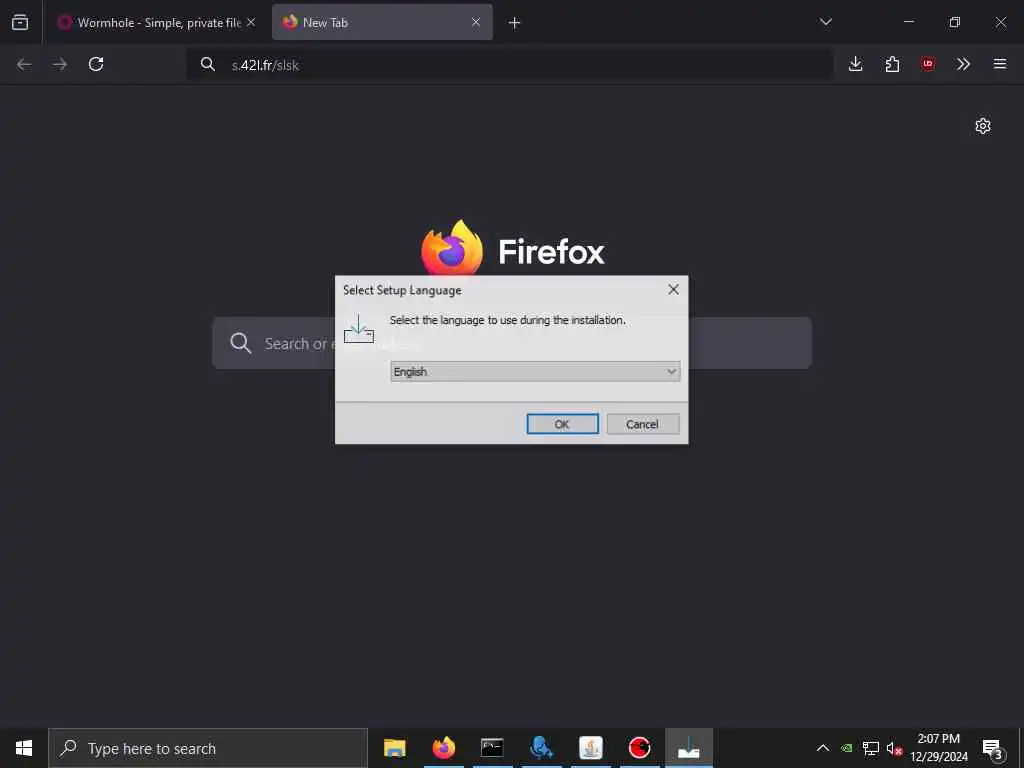Image resolution: width=1024 pixels, height=768 pixels.
Task: Open the English language dropdown
Action: tap(535, 372)
